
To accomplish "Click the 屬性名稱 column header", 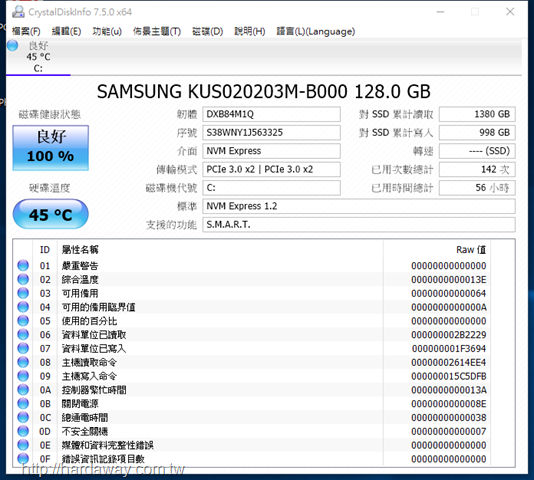I will tap(80, 250).
